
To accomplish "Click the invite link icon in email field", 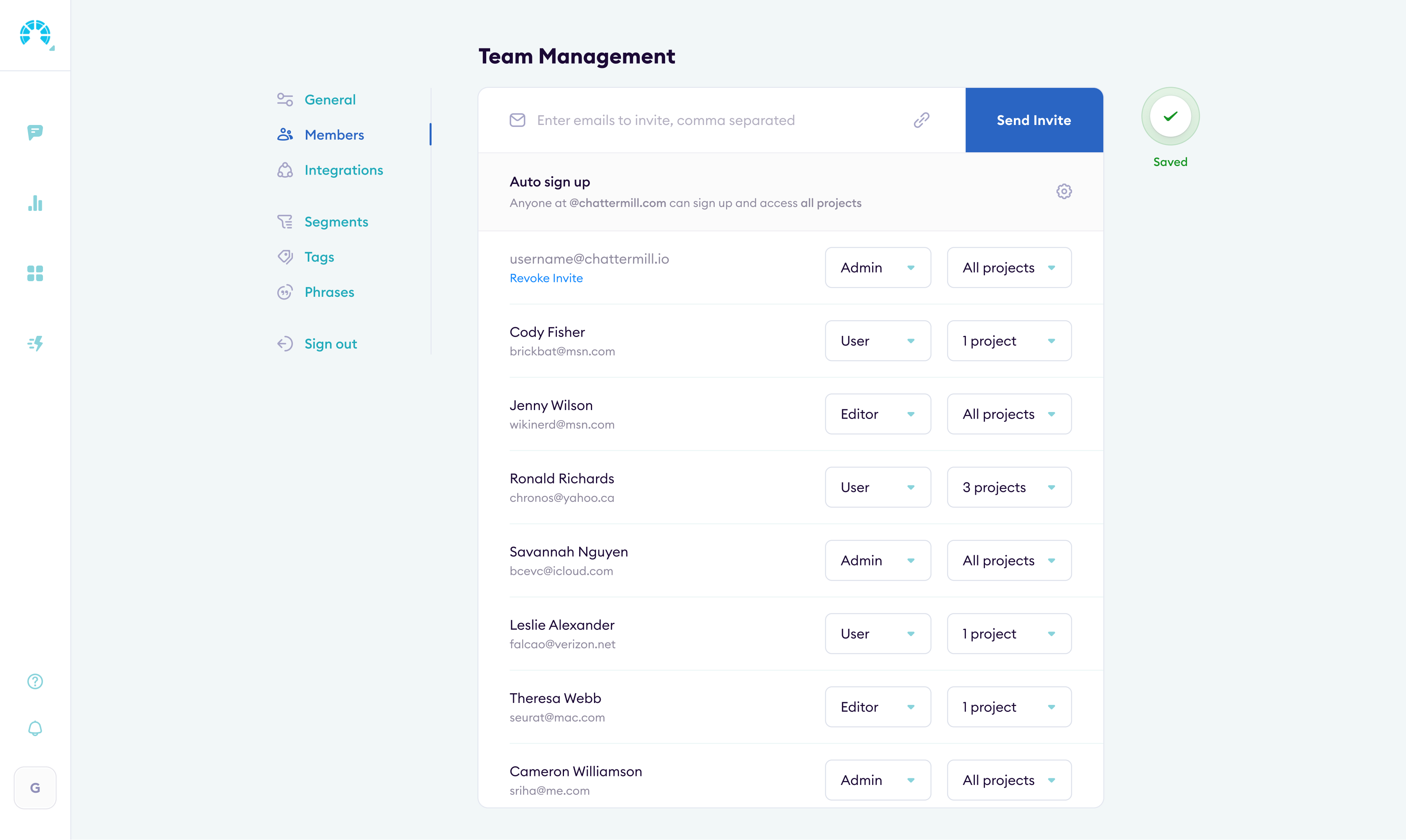I will (921, 120).
